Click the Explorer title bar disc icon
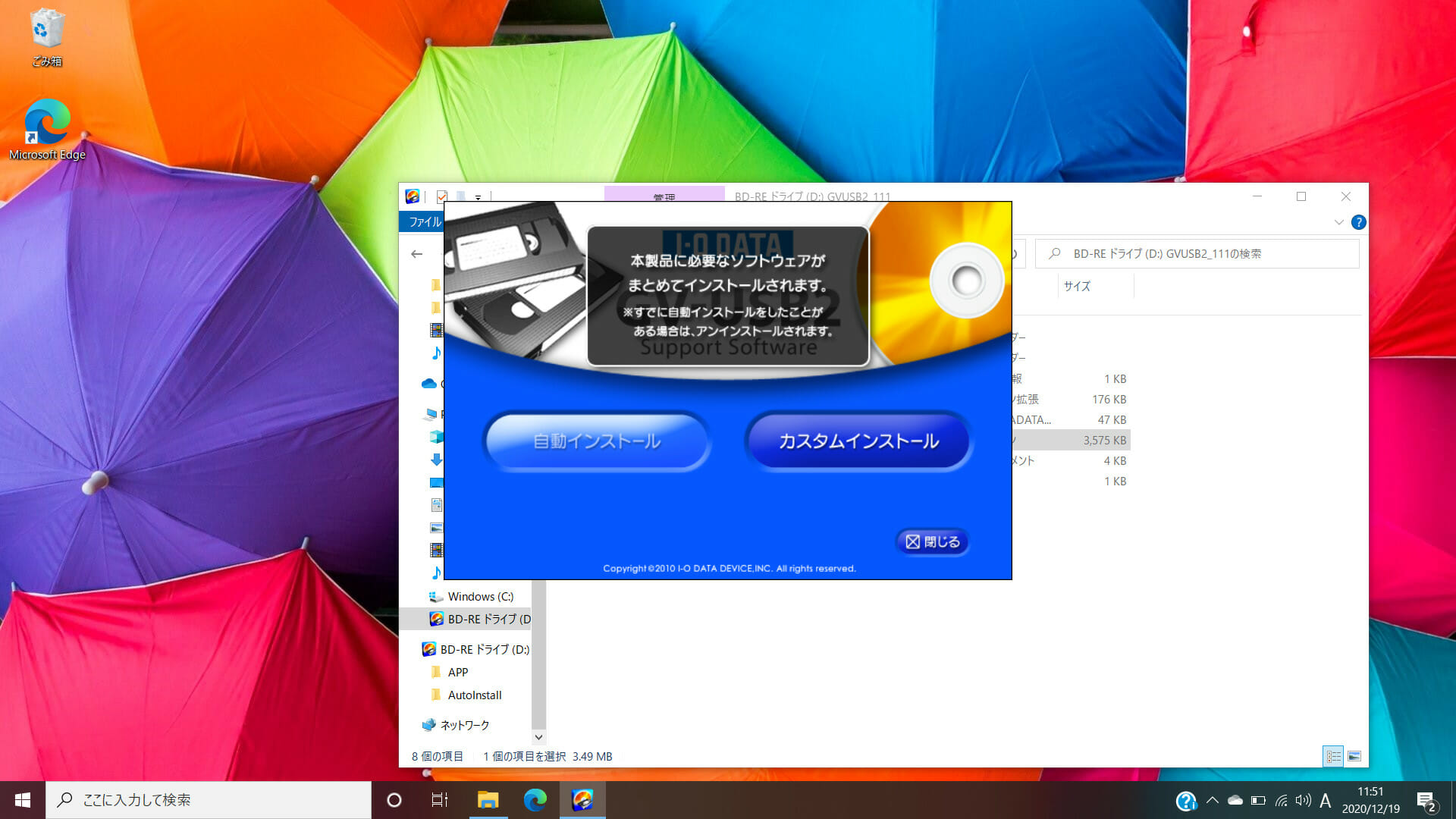 click(412, 196)
